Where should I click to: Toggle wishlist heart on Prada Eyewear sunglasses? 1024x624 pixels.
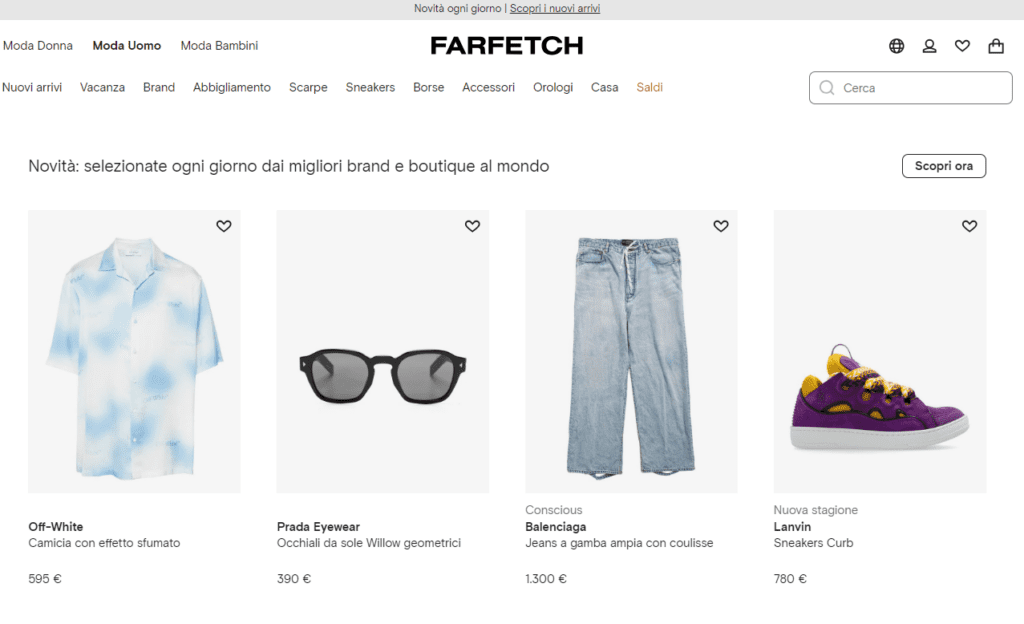click(472, 226)
